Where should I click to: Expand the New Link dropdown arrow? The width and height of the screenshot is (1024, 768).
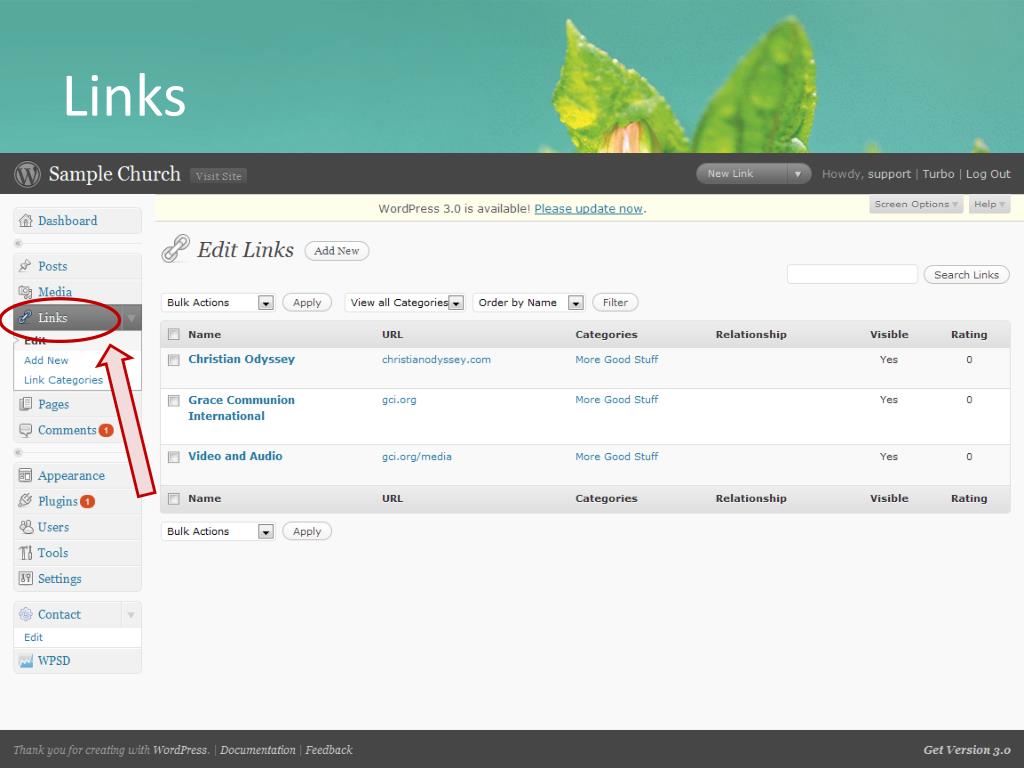(x=797, y=174)
